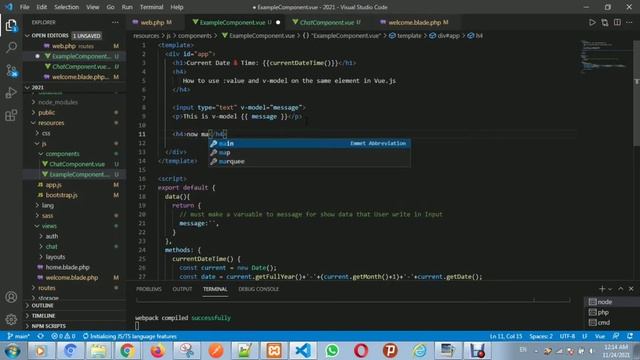Open Firefox from the taskbar
This screenshot has width=640, height=360.
tap(157, 351)
